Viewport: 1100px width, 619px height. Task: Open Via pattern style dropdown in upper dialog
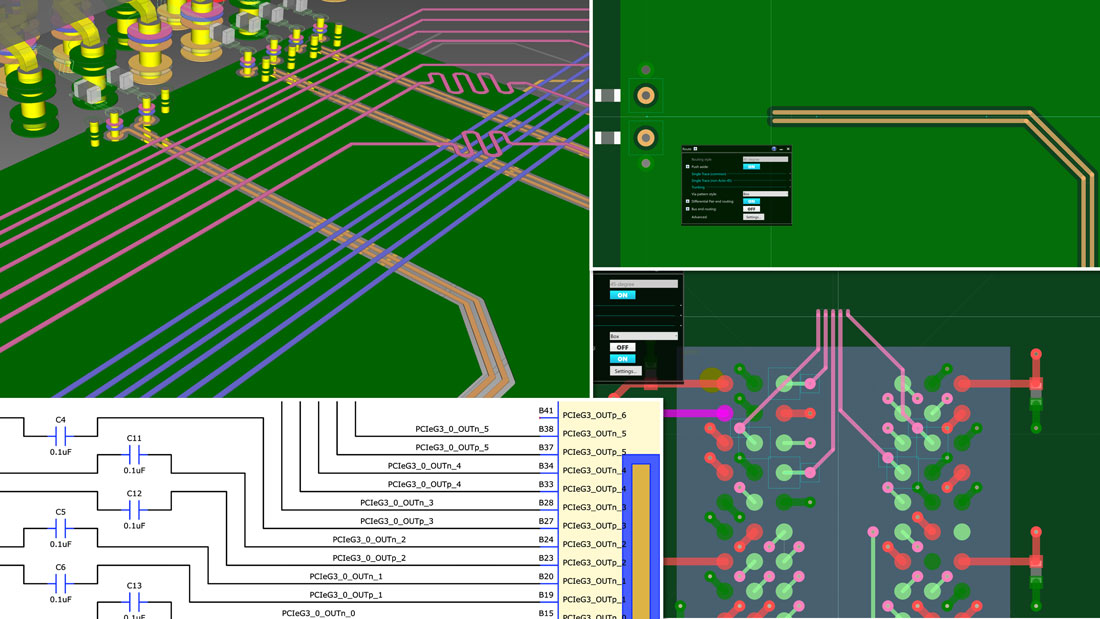pyautogui.click(x=765, y=194)
